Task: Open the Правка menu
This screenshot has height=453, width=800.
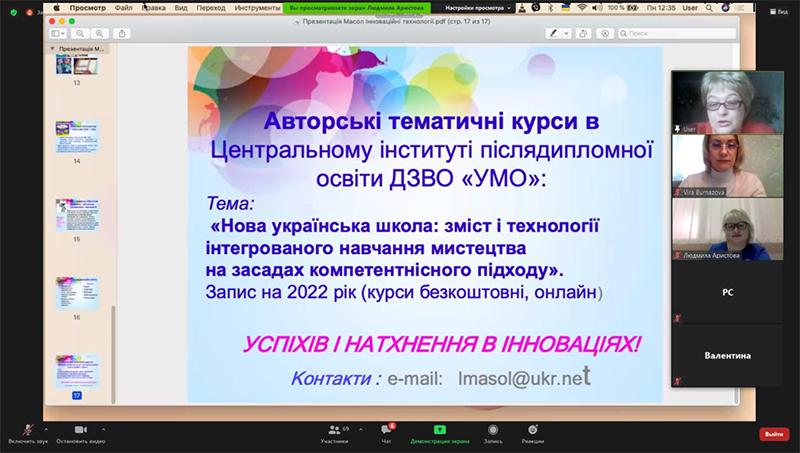Action: coord(154,8)
